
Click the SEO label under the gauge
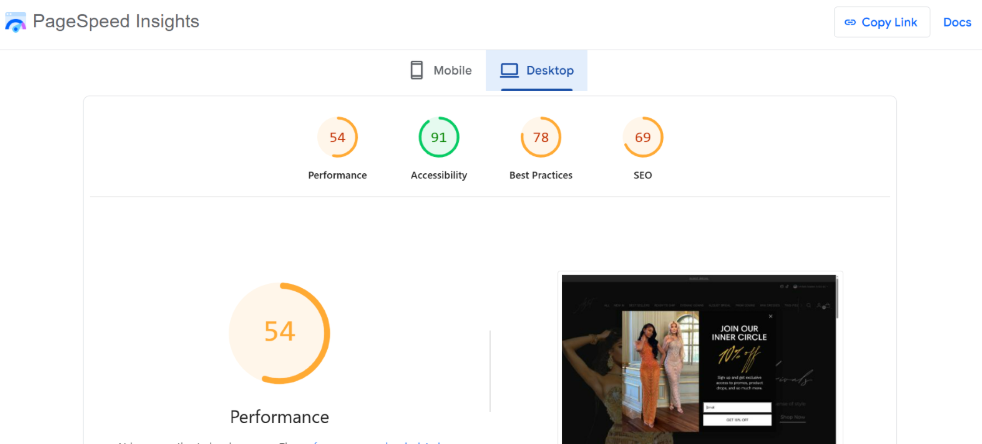pos(643,175)
